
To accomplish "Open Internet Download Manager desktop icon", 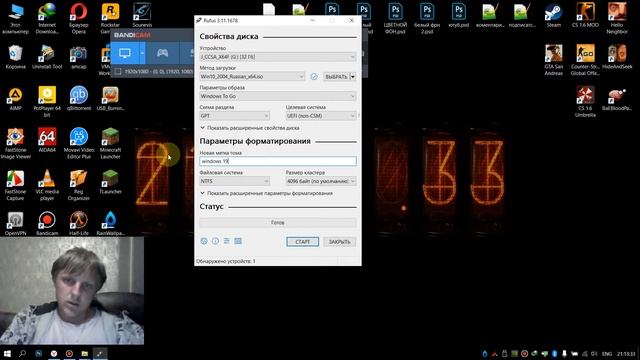I will tap(47, 18).
